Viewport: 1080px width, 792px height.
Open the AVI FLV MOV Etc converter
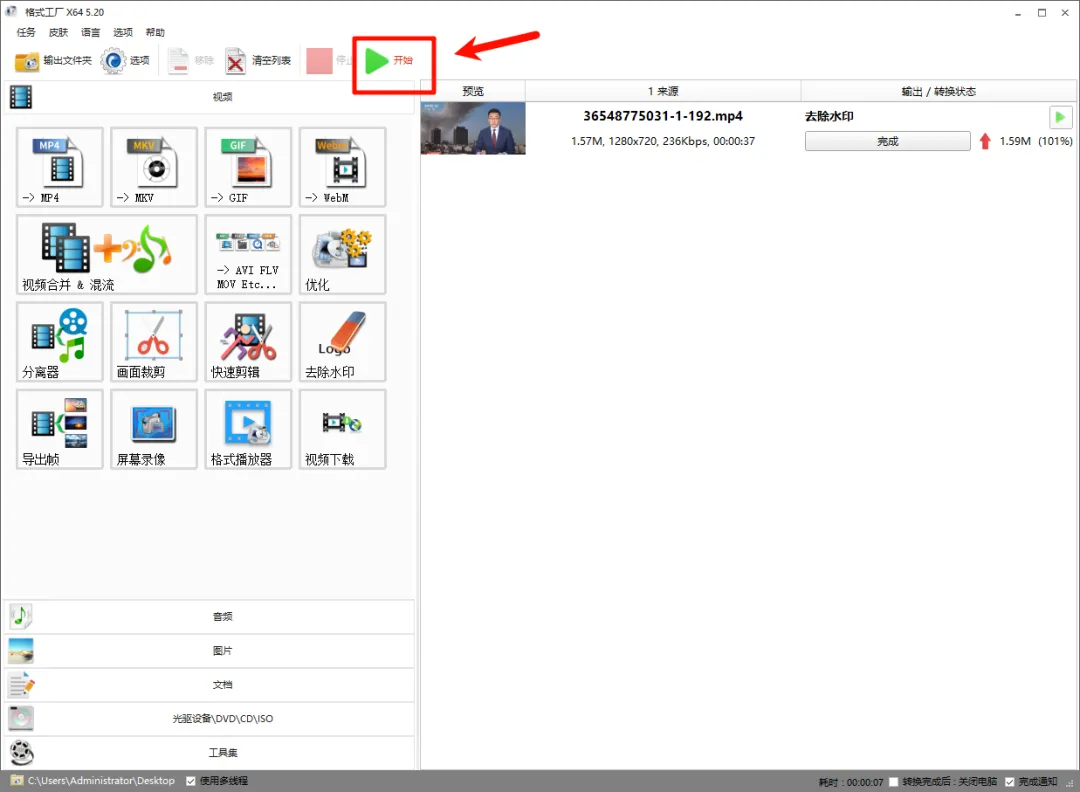click(x=248, y=255)
